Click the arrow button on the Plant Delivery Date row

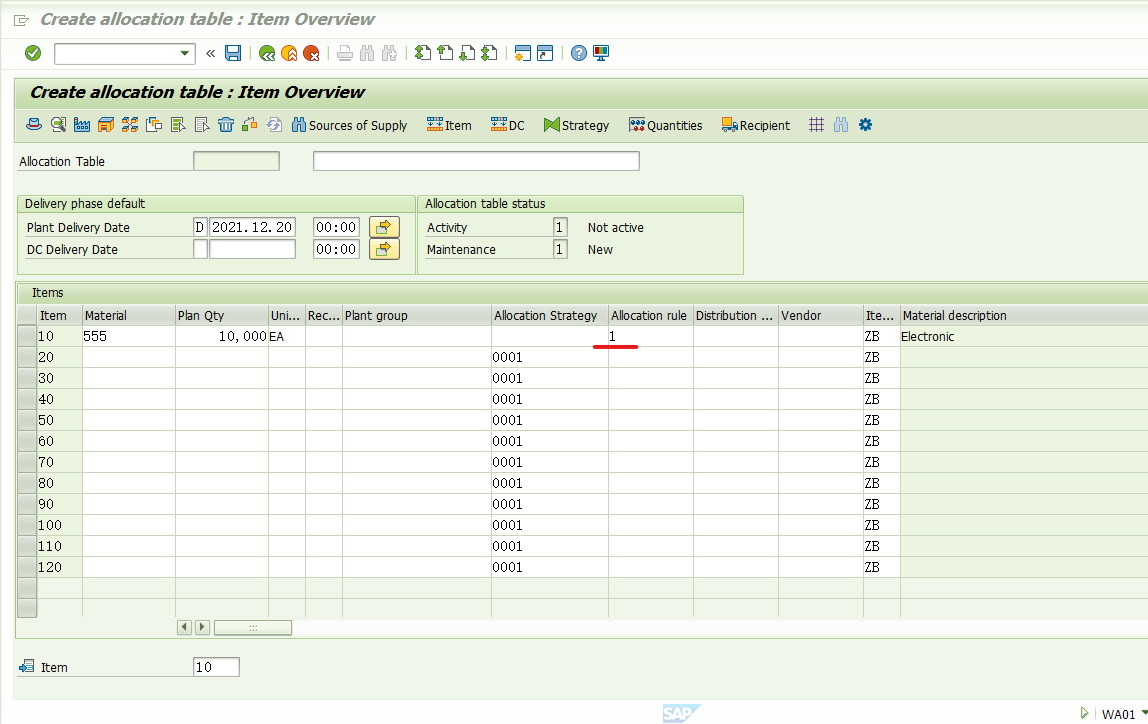tap(384, 227)
